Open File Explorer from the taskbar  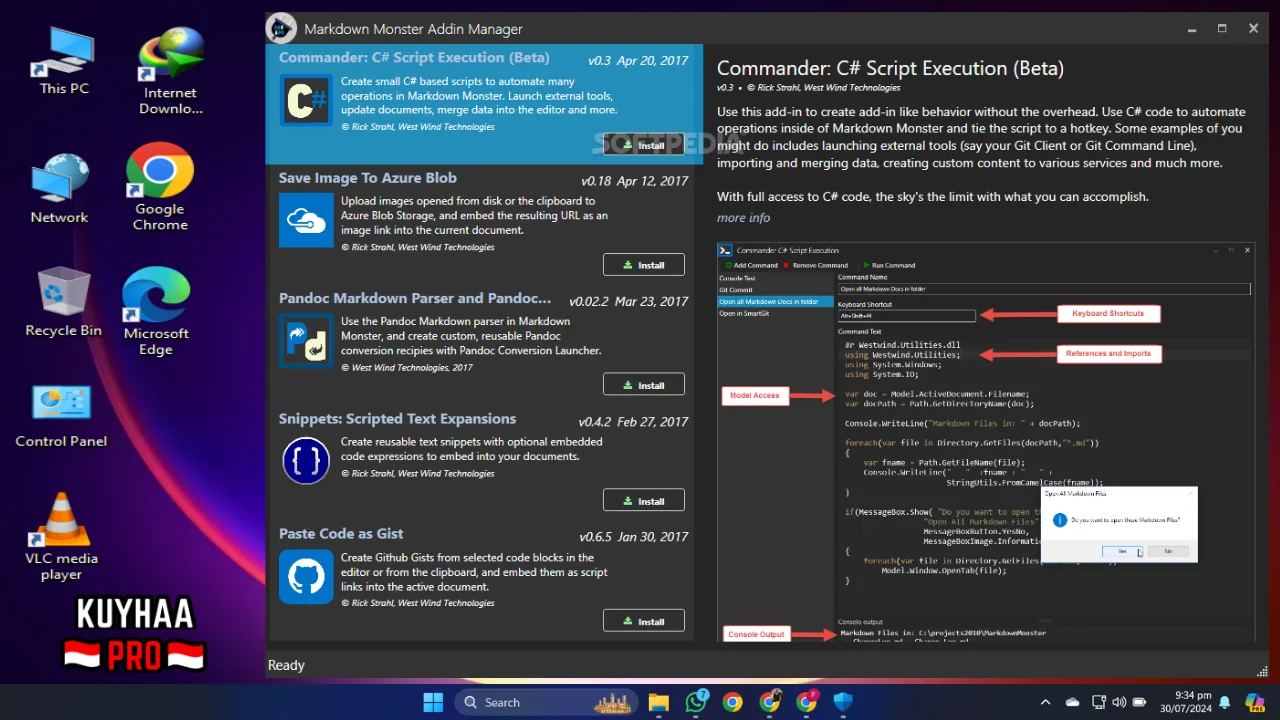click(658, 702)
